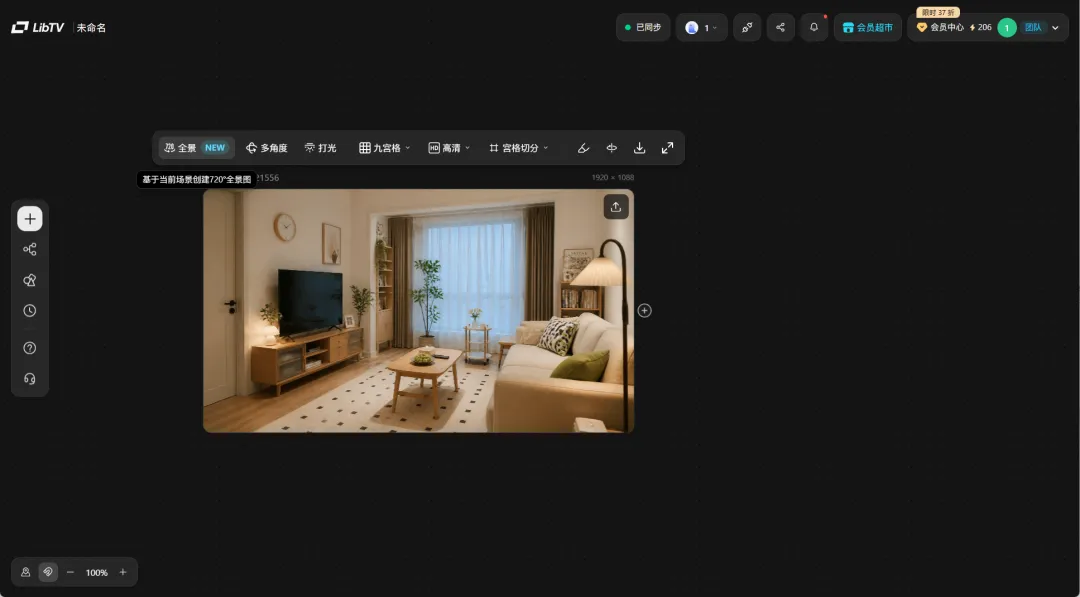Open the notification bell
This screenshot has height=597, width=1080.
814,28
